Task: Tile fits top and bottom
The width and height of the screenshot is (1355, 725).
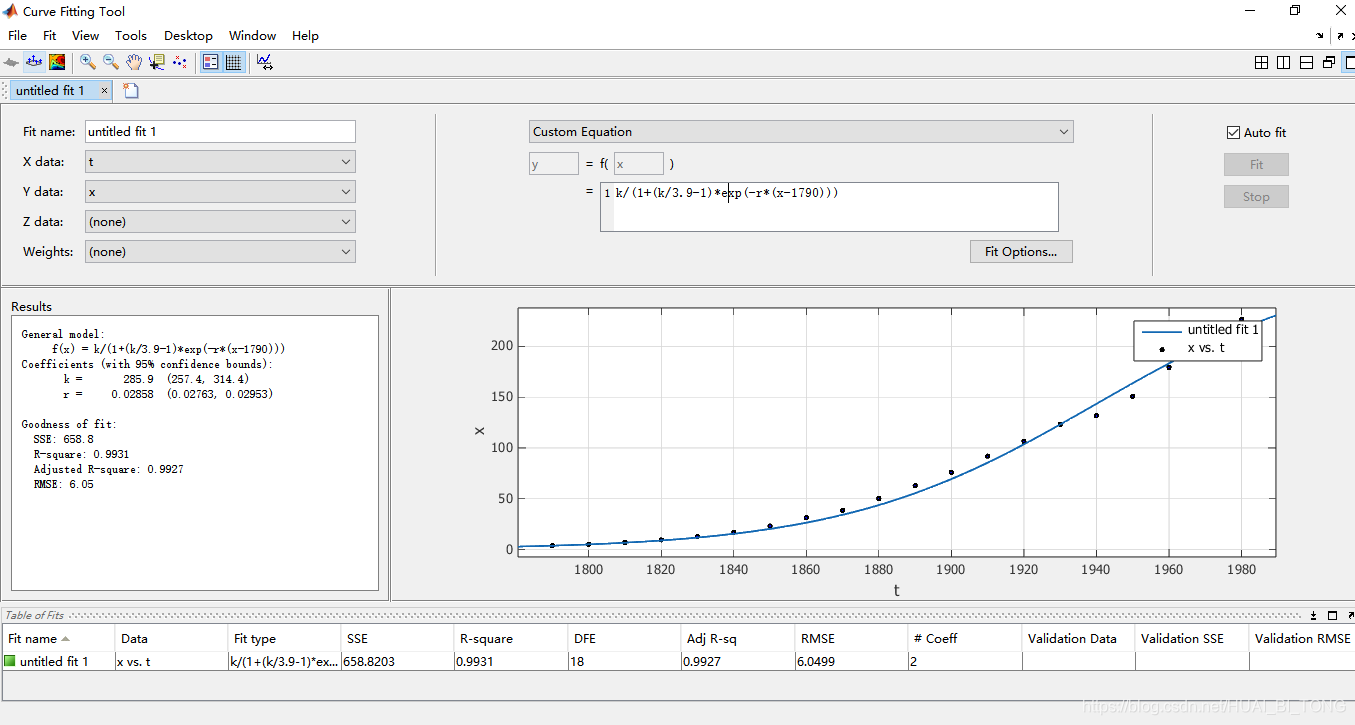Action: 1306,62
